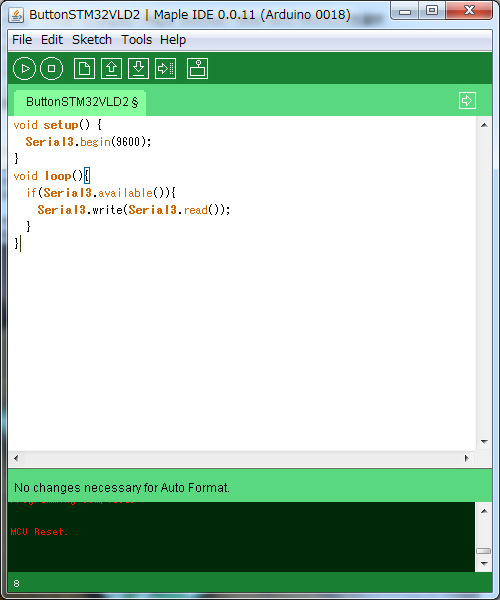Click the horizontal scrollbar right arrow
This screenshot has width=500, height=600.
pyautogui.click(x=466, y=458)
